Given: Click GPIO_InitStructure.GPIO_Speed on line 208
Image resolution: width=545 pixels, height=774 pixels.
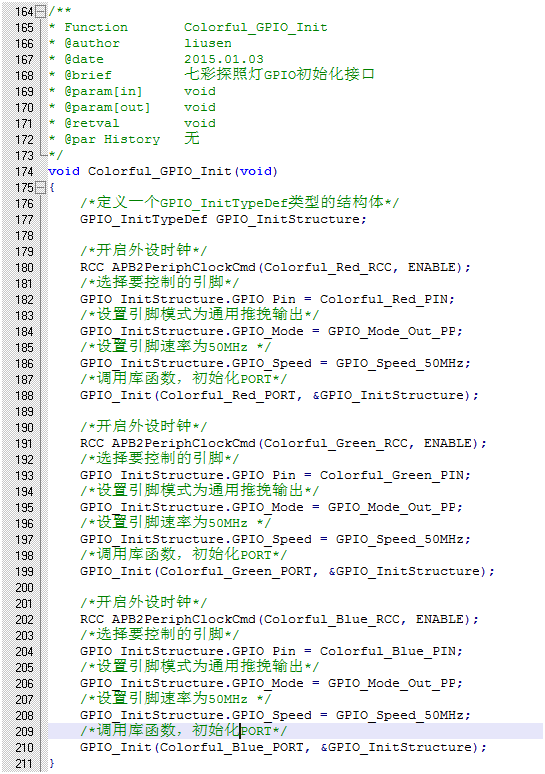Looking at the screenshot, I should 195,715.
